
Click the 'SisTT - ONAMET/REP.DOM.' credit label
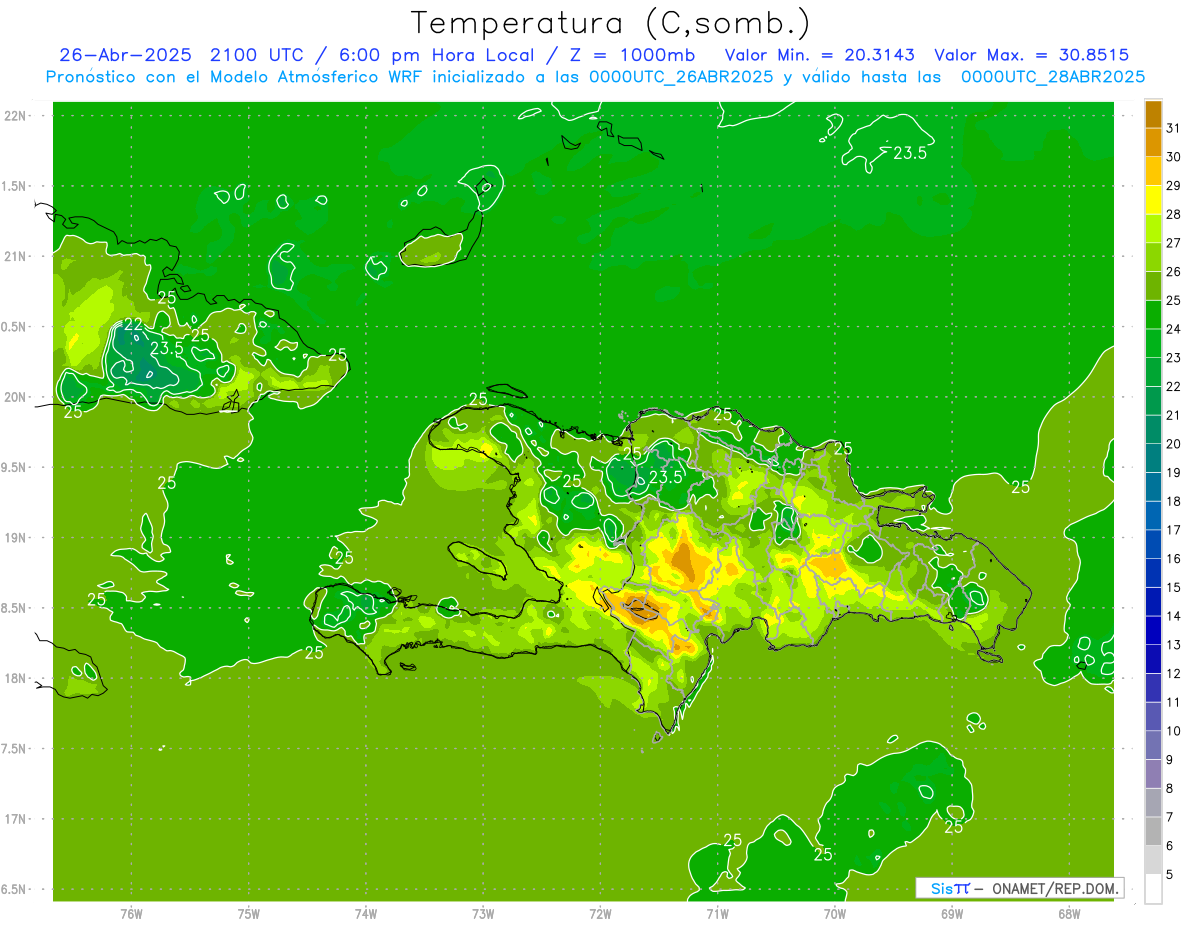(x=1019, y=888)
